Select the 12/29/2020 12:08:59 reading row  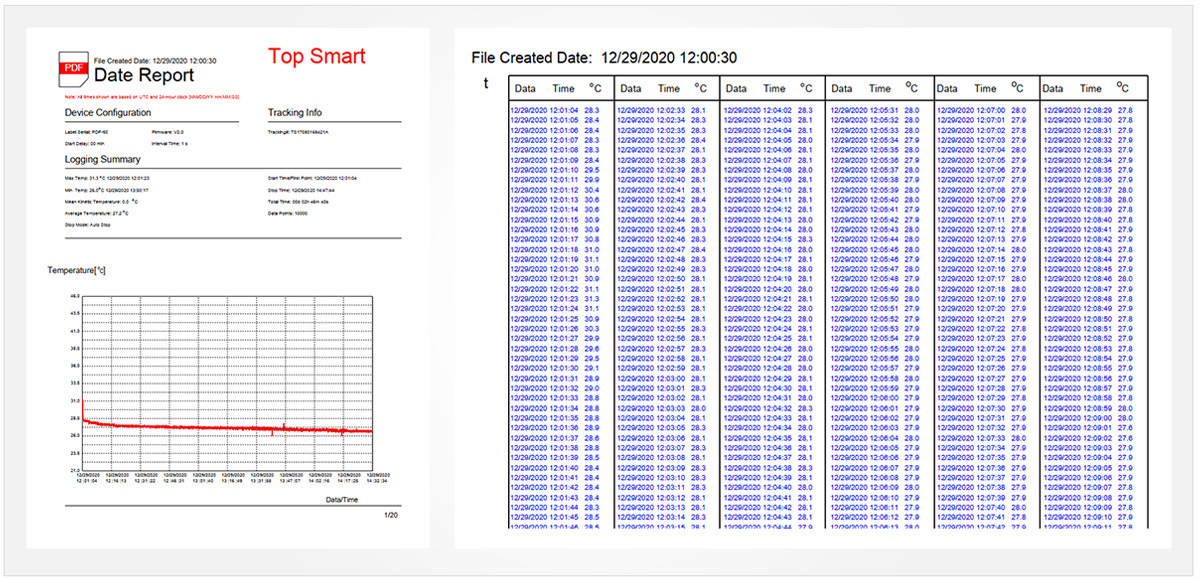tap(1090, 408)
